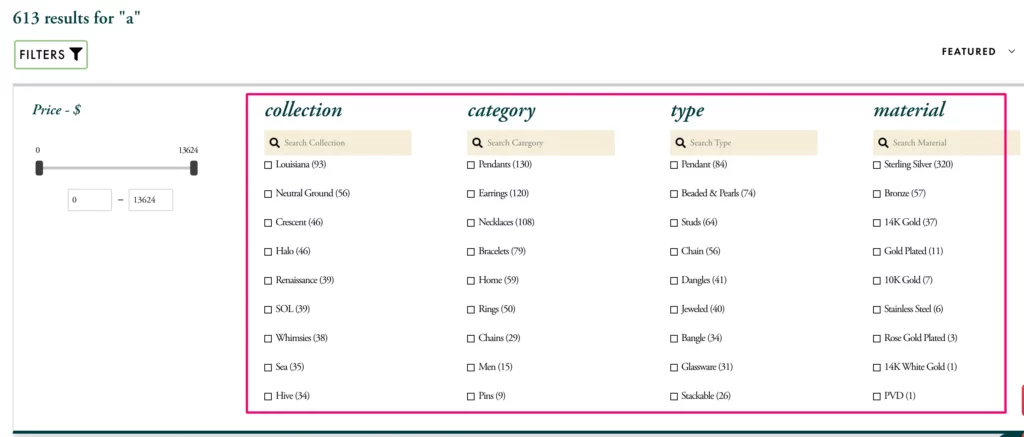Click the magnifier icon in Search Material
This screenshot has width=1024, height=437.
coord(883,143)
